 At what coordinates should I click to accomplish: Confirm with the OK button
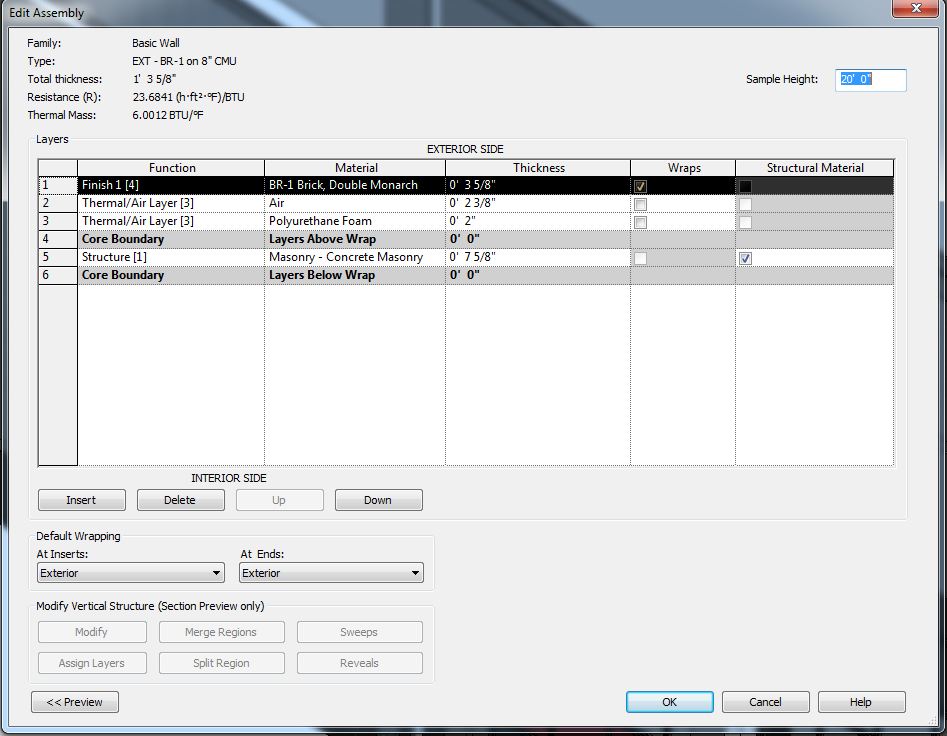click(x=670, y=702)
